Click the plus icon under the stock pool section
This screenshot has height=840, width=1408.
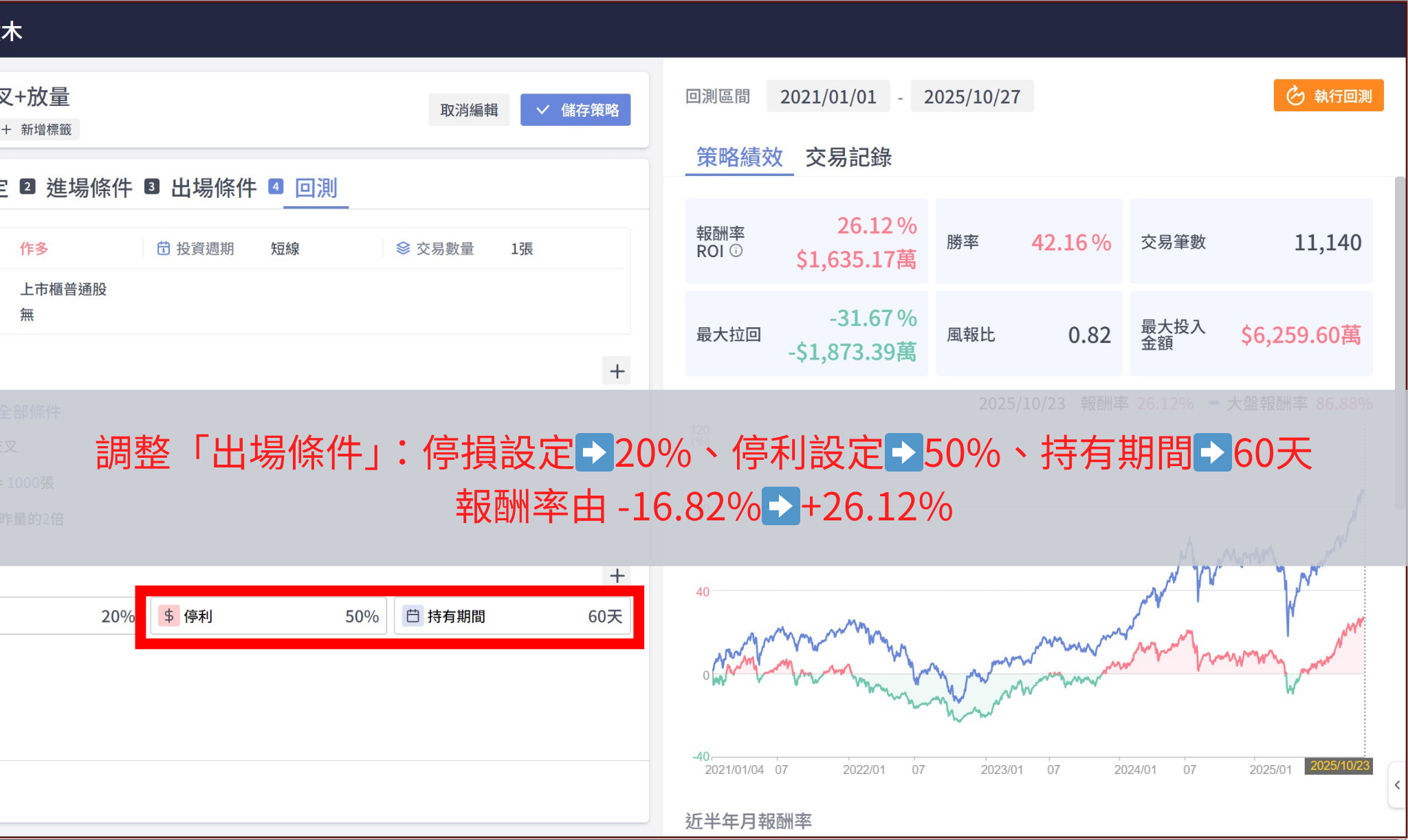click(x=617, y=371)
